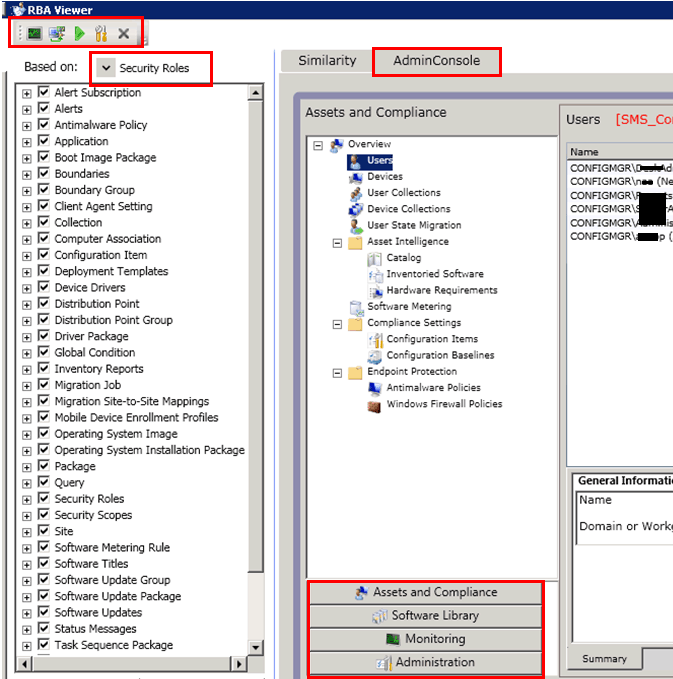Click the Software Metering icon
The image size is (673, 679).
[356, 307]
